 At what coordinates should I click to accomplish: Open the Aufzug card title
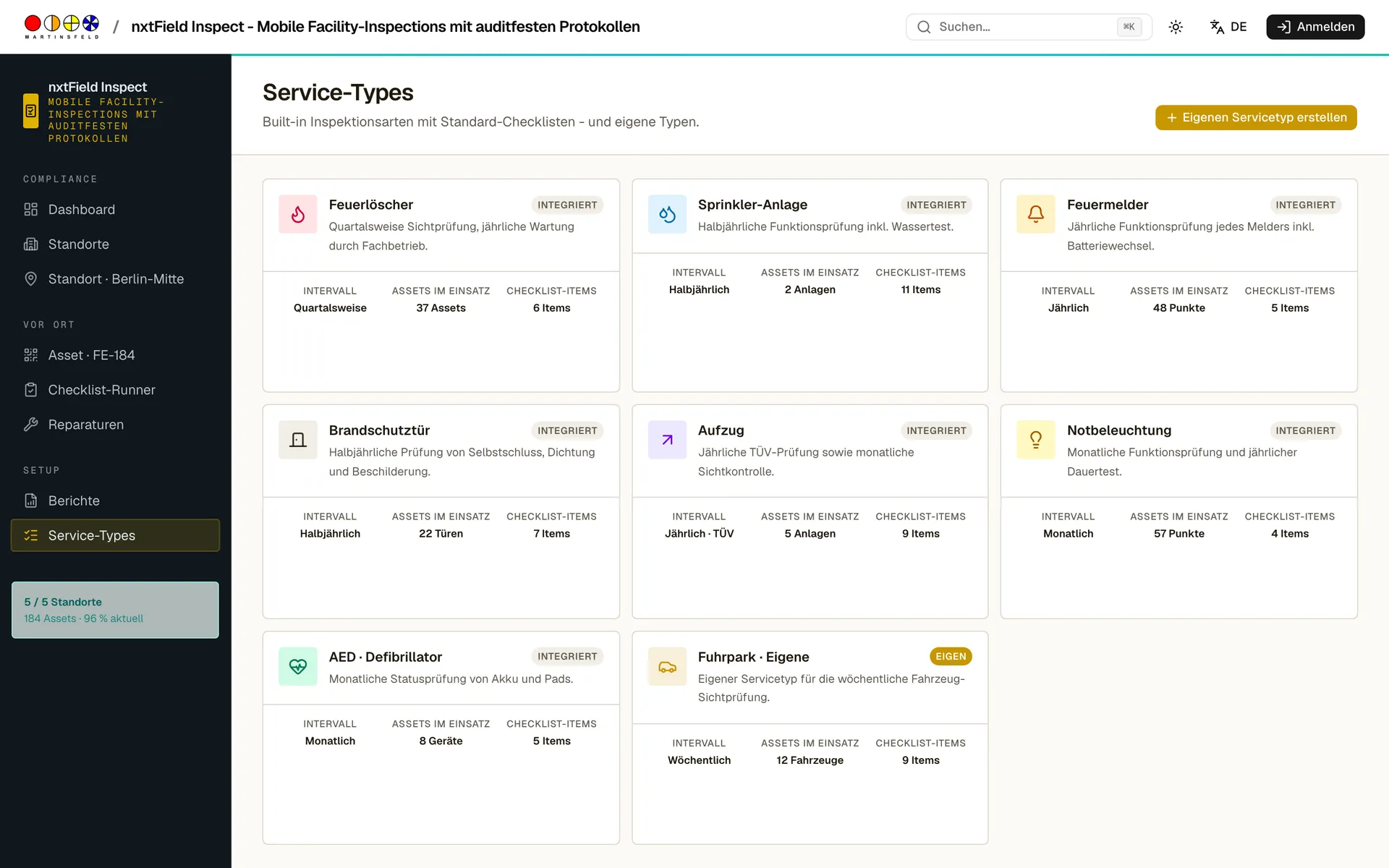tap(721, 430)
